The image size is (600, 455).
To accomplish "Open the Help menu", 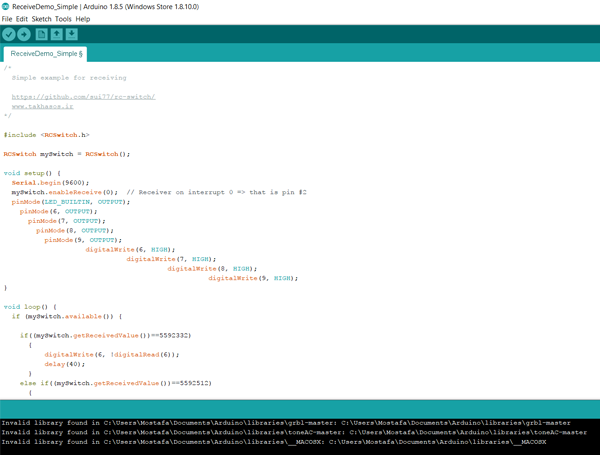I will pos(83,19).
